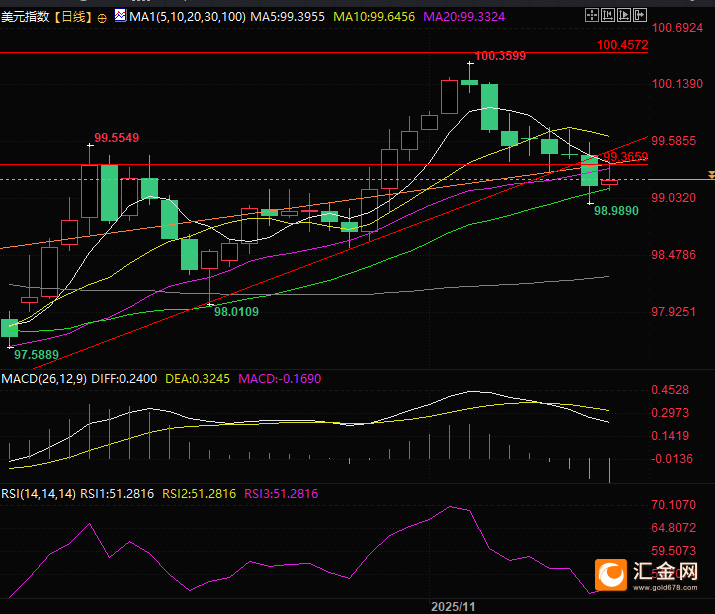
Task: Click the 98.0109 swing low label
Action: pyautogui.click(x=236, y=312)
